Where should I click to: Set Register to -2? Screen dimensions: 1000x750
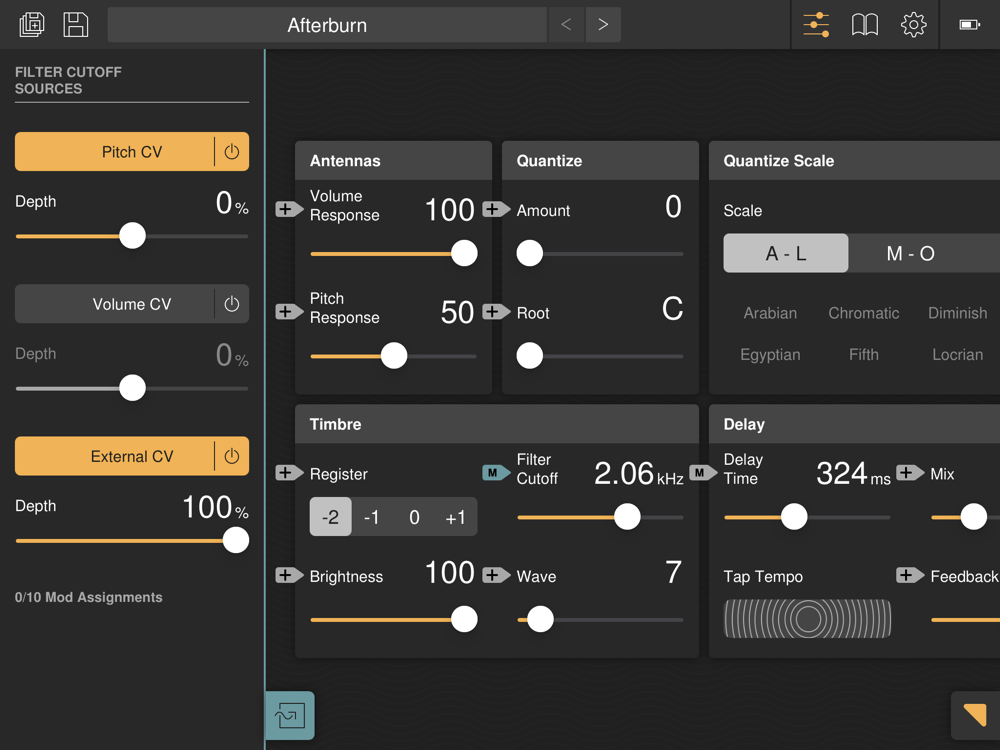330,517
